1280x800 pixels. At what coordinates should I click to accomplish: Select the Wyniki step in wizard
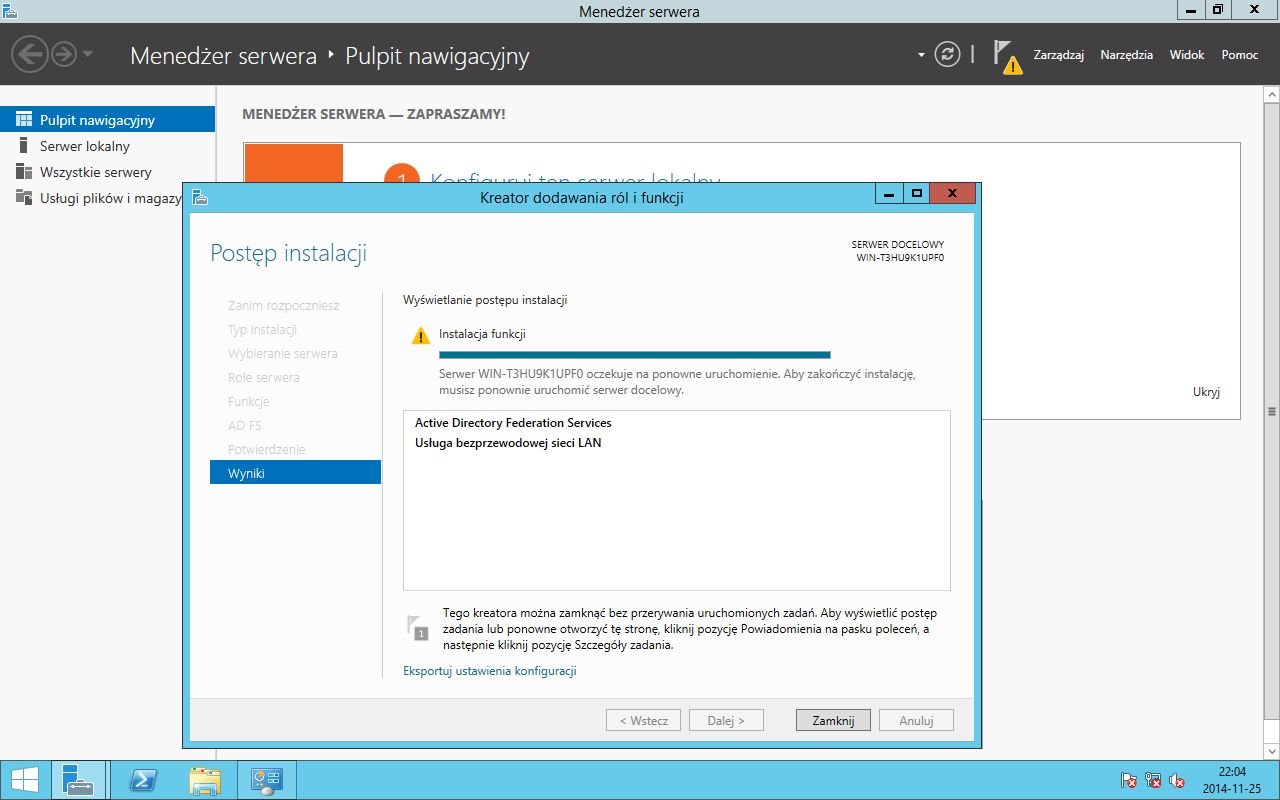[295, 473]
